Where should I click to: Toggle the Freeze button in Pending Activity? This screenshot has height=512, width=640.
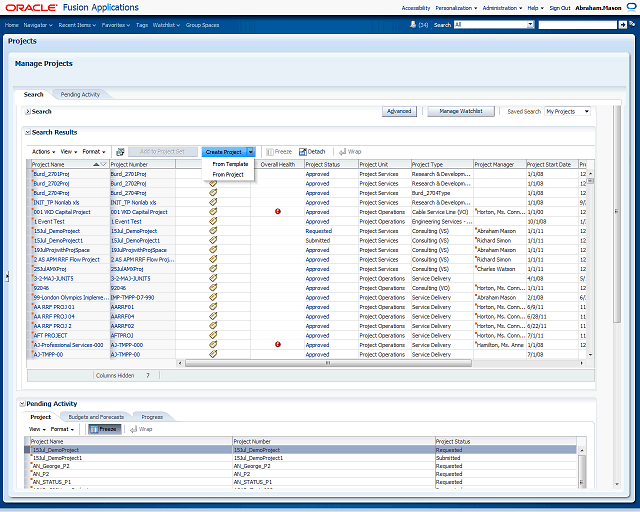pos(105,428)
